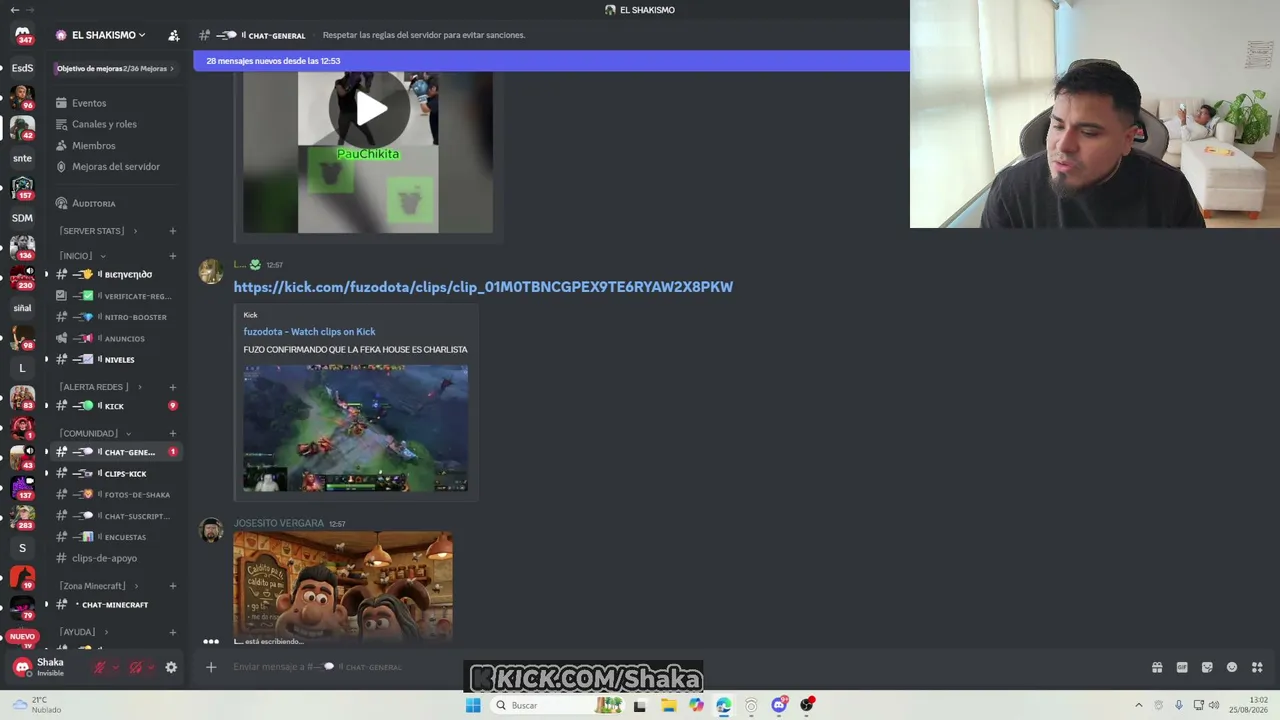This screenshot has width=1280, height=720.
Task: Create channel in ALERTA REDES category
Action: (x=172, y=387)
